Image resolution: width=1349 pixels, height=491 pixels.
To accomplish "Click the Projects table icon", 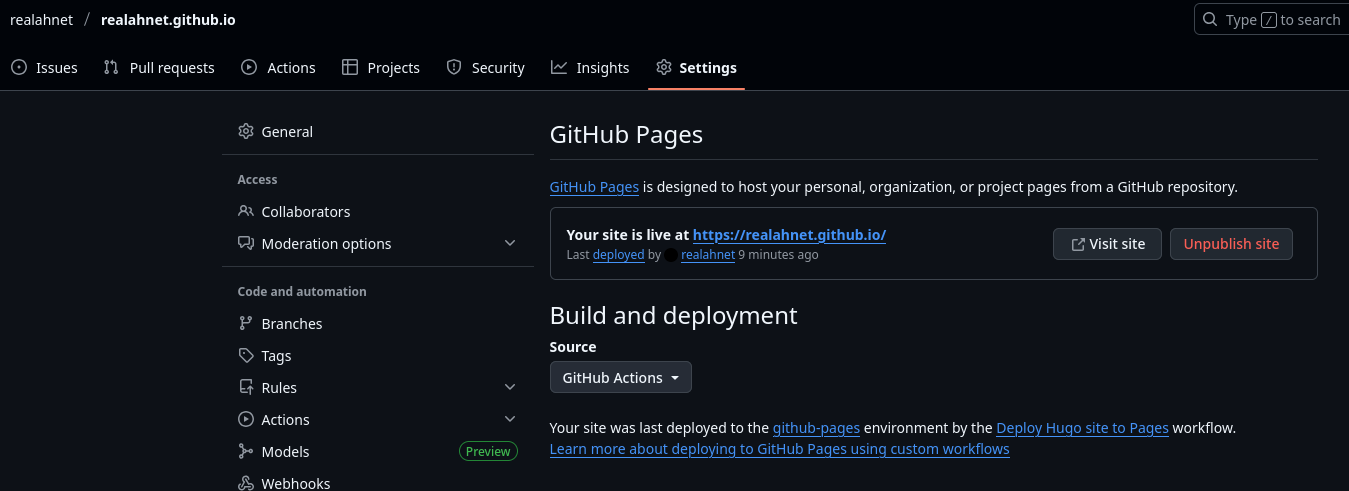I will point(350,68).
